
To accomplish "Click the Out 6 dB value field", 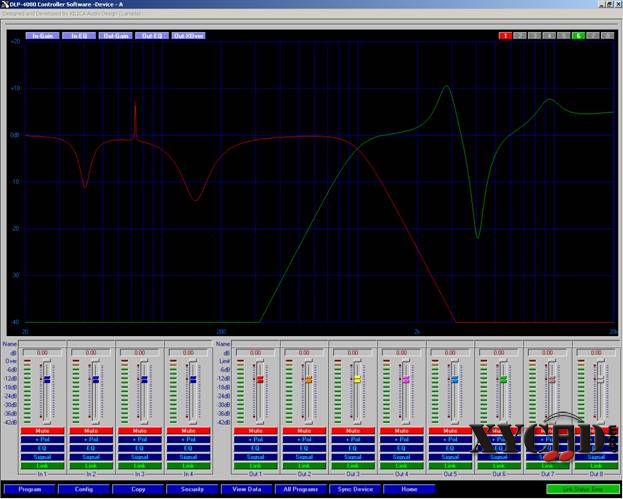I will pos(499,353).
